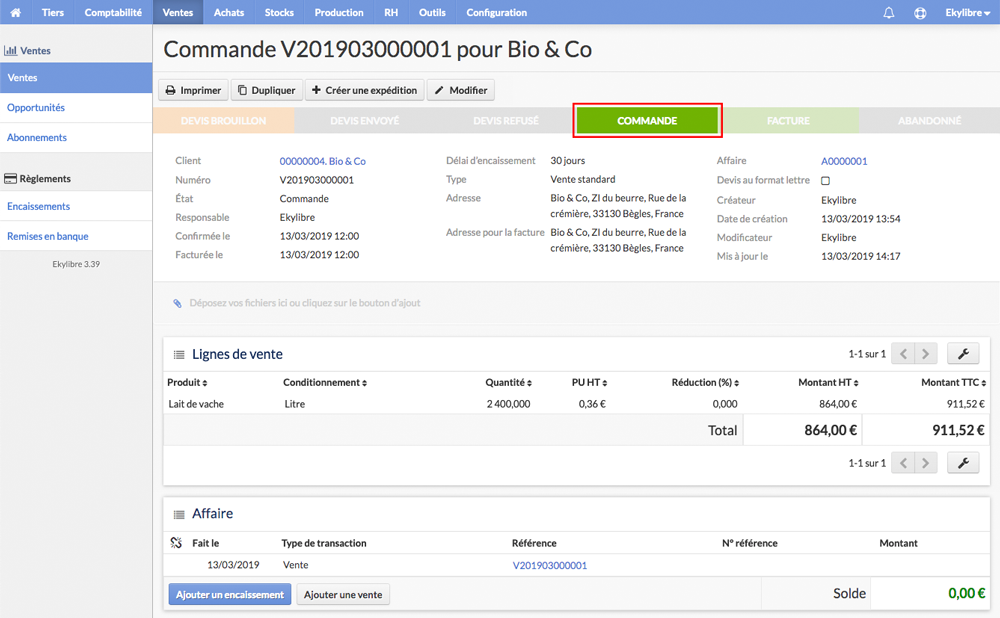1000x618 pixels.
Task: Sort table by Quantité column
Action: click(x=508, y=383)
